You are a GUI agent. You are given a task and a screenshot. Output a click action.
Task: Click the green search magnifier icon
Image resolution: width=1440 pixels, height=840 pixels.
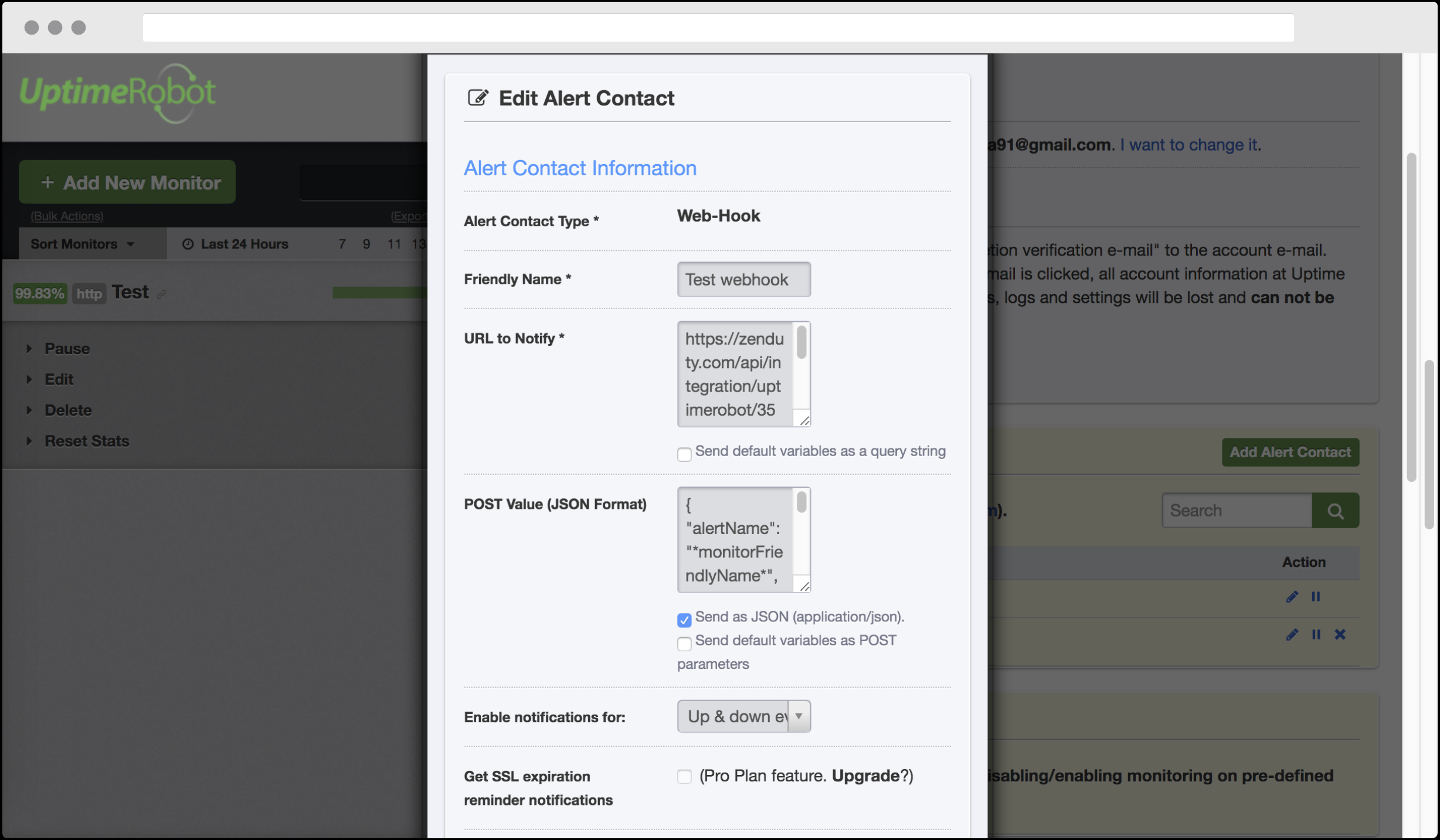1335,511
